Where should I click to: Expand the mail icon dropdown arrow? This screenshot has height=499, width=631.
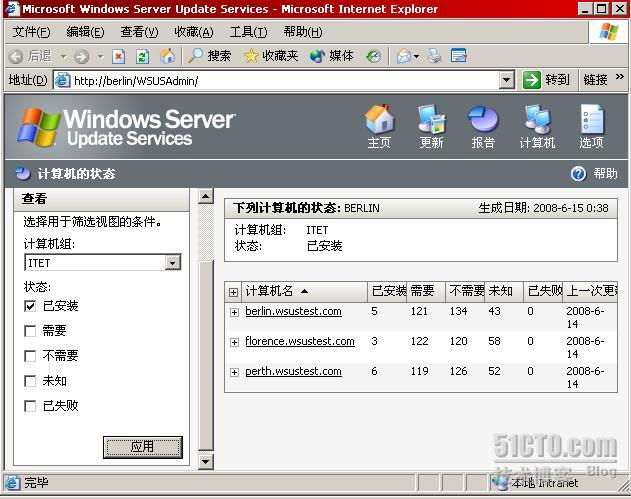(x=417, y=56)
